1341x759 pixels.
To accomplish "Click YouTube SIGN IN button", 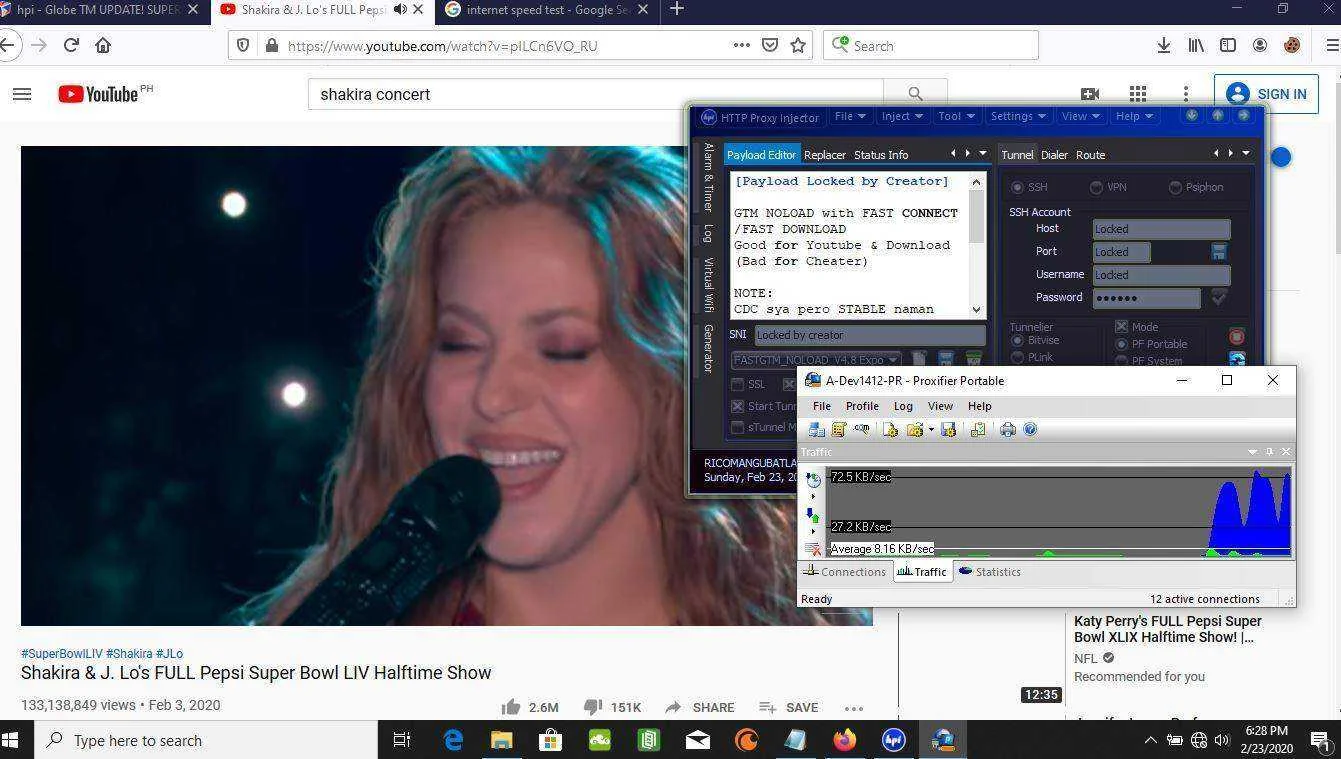I will [1267, 94].
